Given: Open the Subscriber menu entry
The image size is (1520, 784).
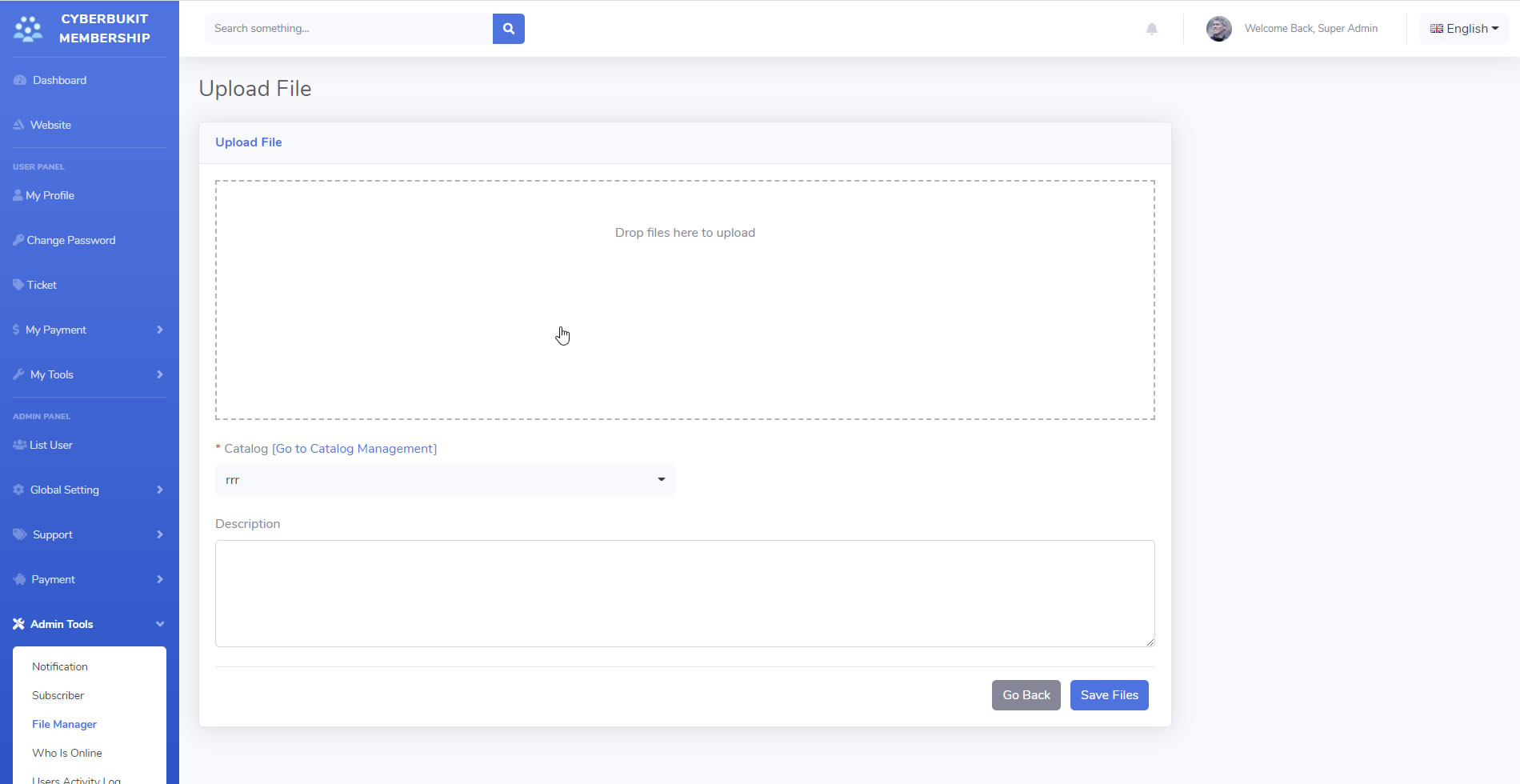Looking at the screenshot, I should pos(58,695).
